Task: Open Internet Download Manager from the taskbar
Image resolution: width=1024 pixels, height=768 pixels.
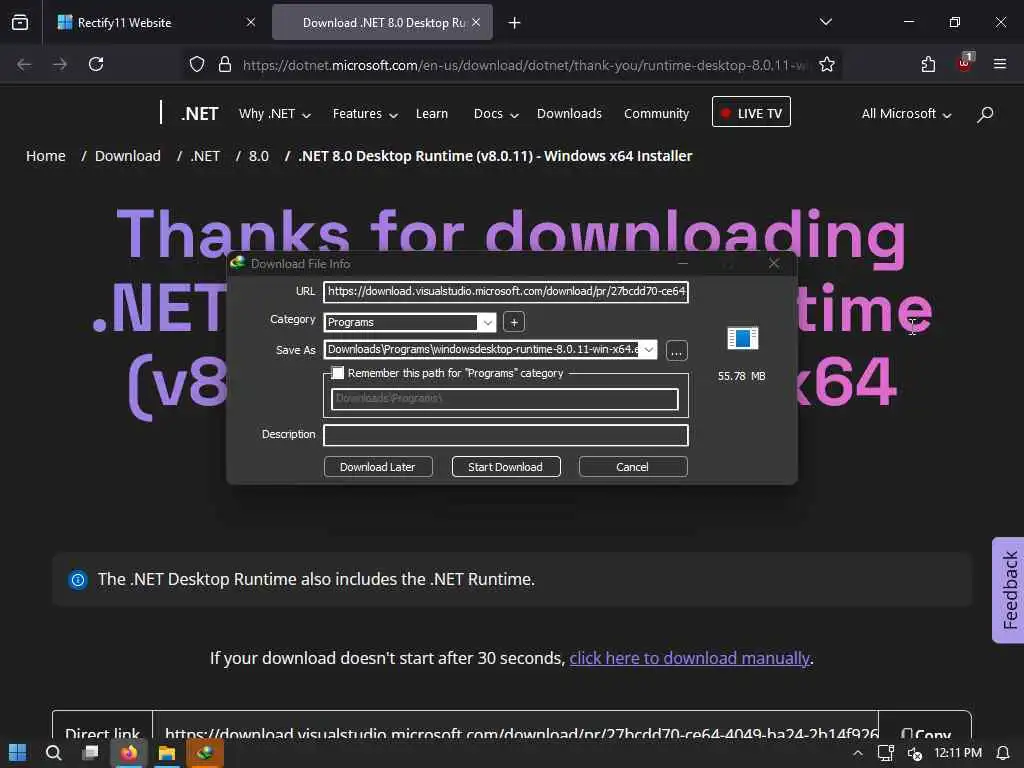Action: (205, 753)
